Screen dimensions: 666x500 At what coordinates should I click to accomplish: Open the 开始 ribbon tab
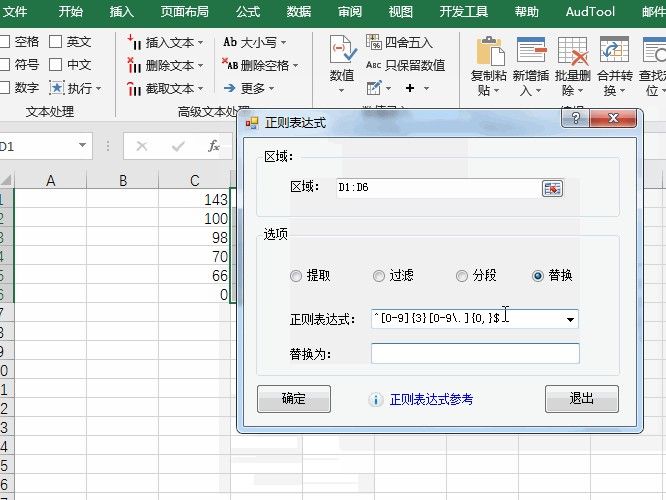click(71, 11)
